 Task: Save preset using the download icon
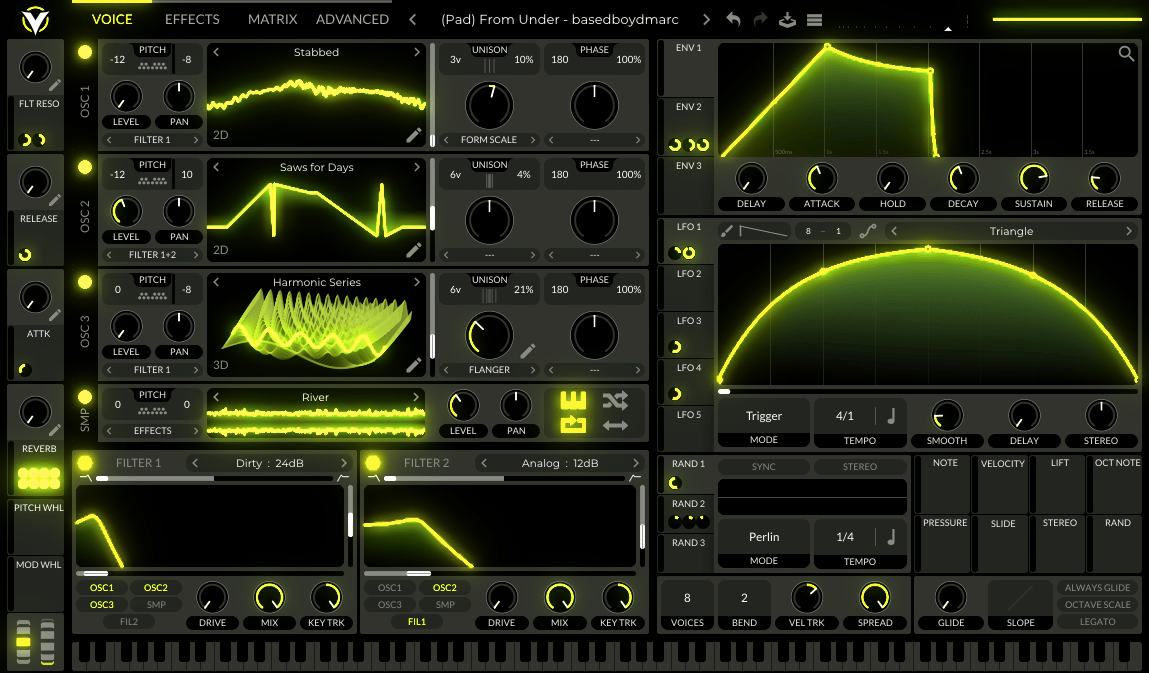click(787, 20)
